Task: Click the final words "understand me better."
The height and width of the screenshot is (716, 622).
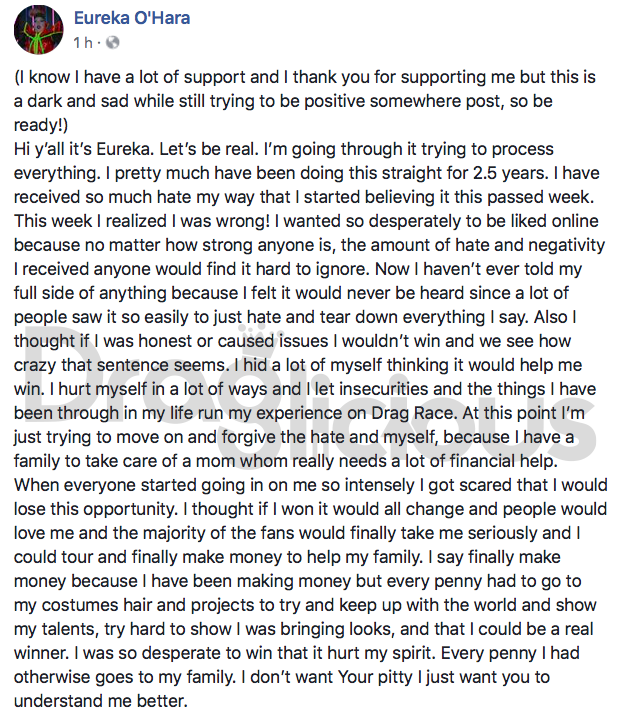Action: click(x=100, y=700)
